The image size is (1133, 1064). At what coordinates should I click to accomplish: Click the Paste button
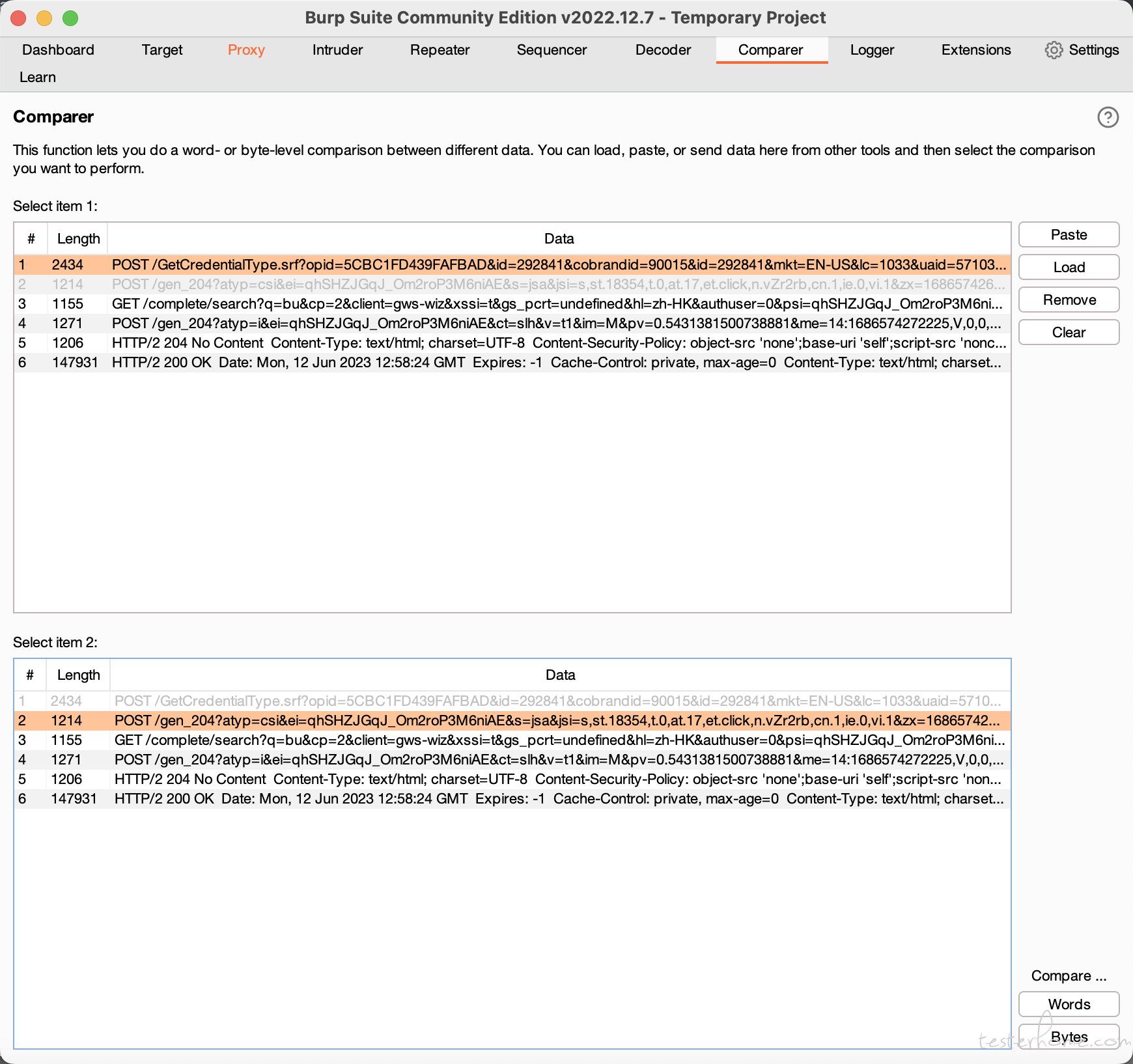point(1069,234)
